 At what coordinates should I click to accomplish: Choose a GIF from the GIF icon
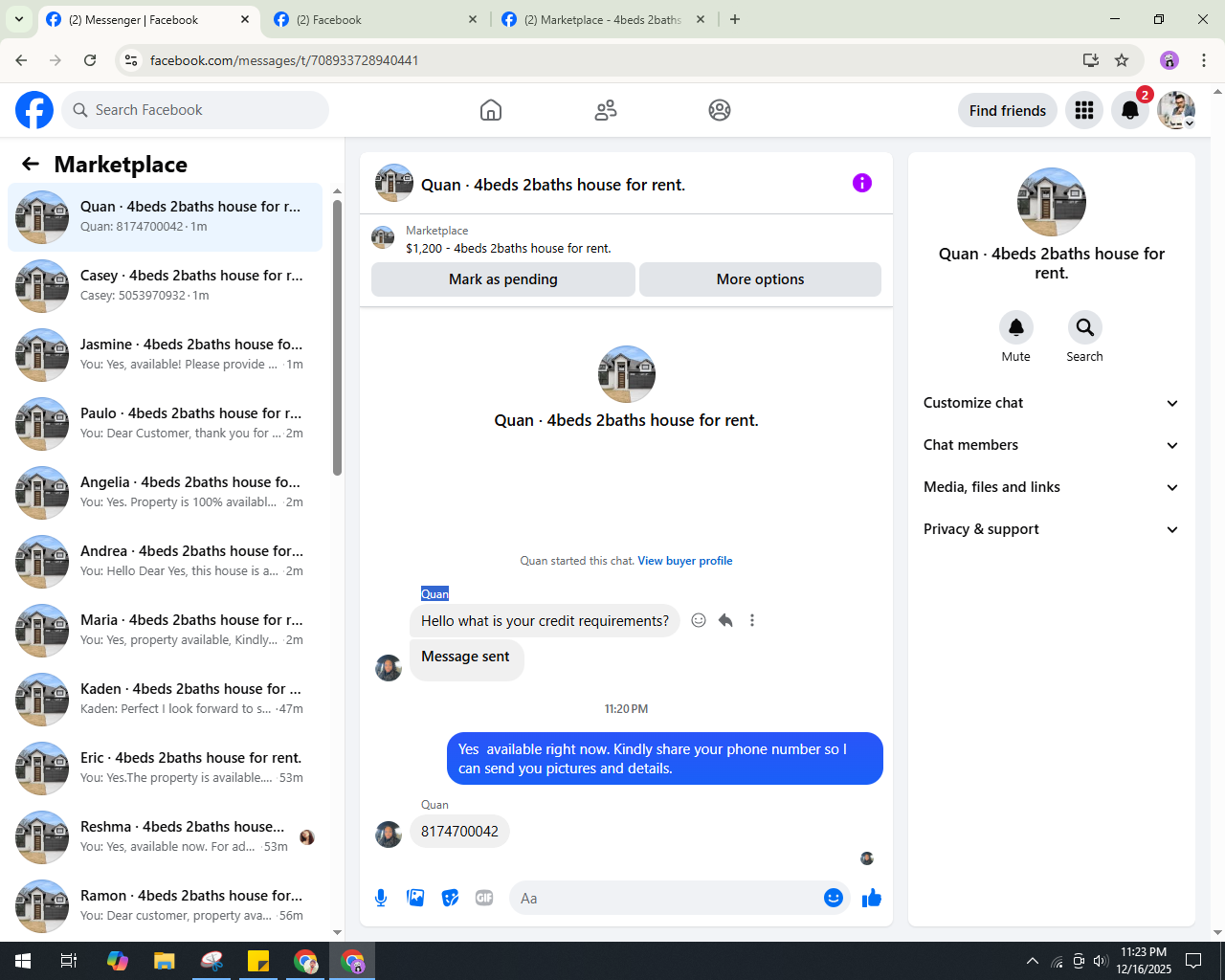tap(484, 898)
